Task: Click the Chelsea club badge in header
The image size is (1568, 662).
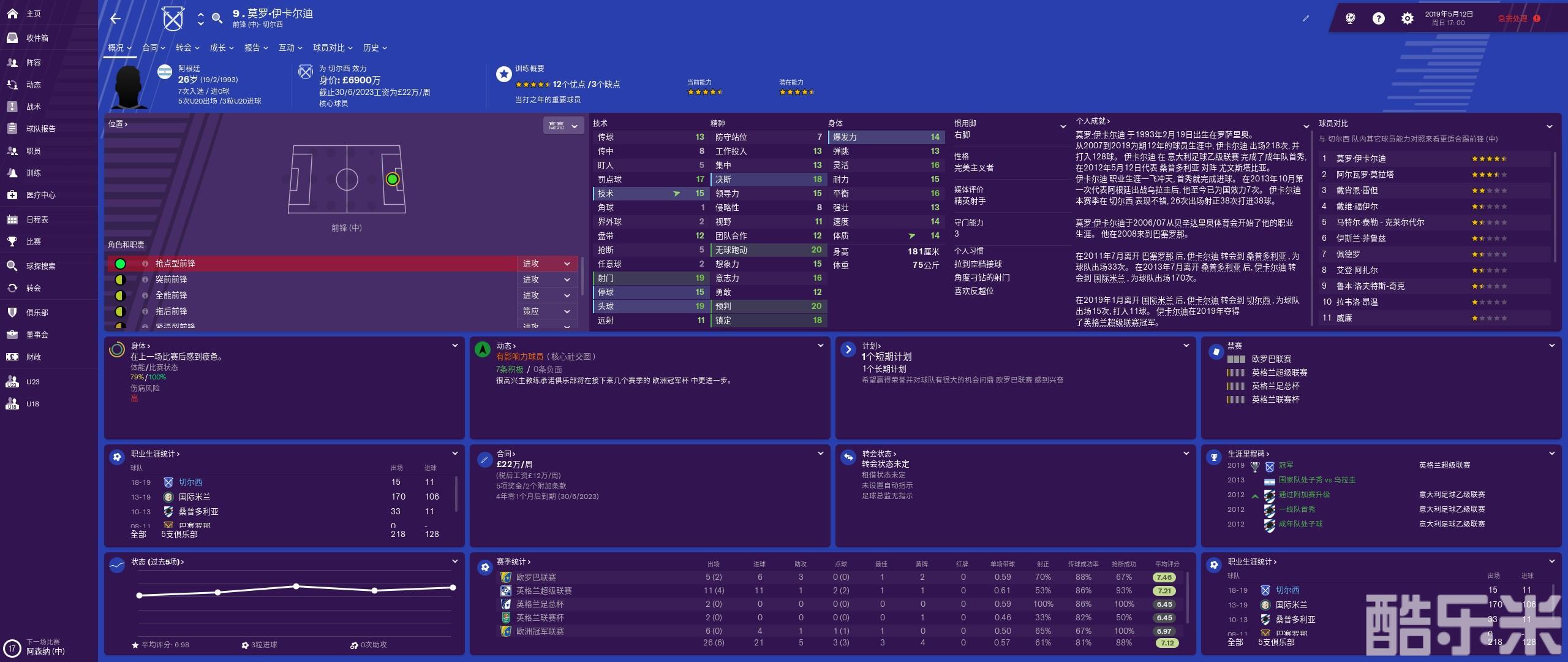Action: pos(173,19)
